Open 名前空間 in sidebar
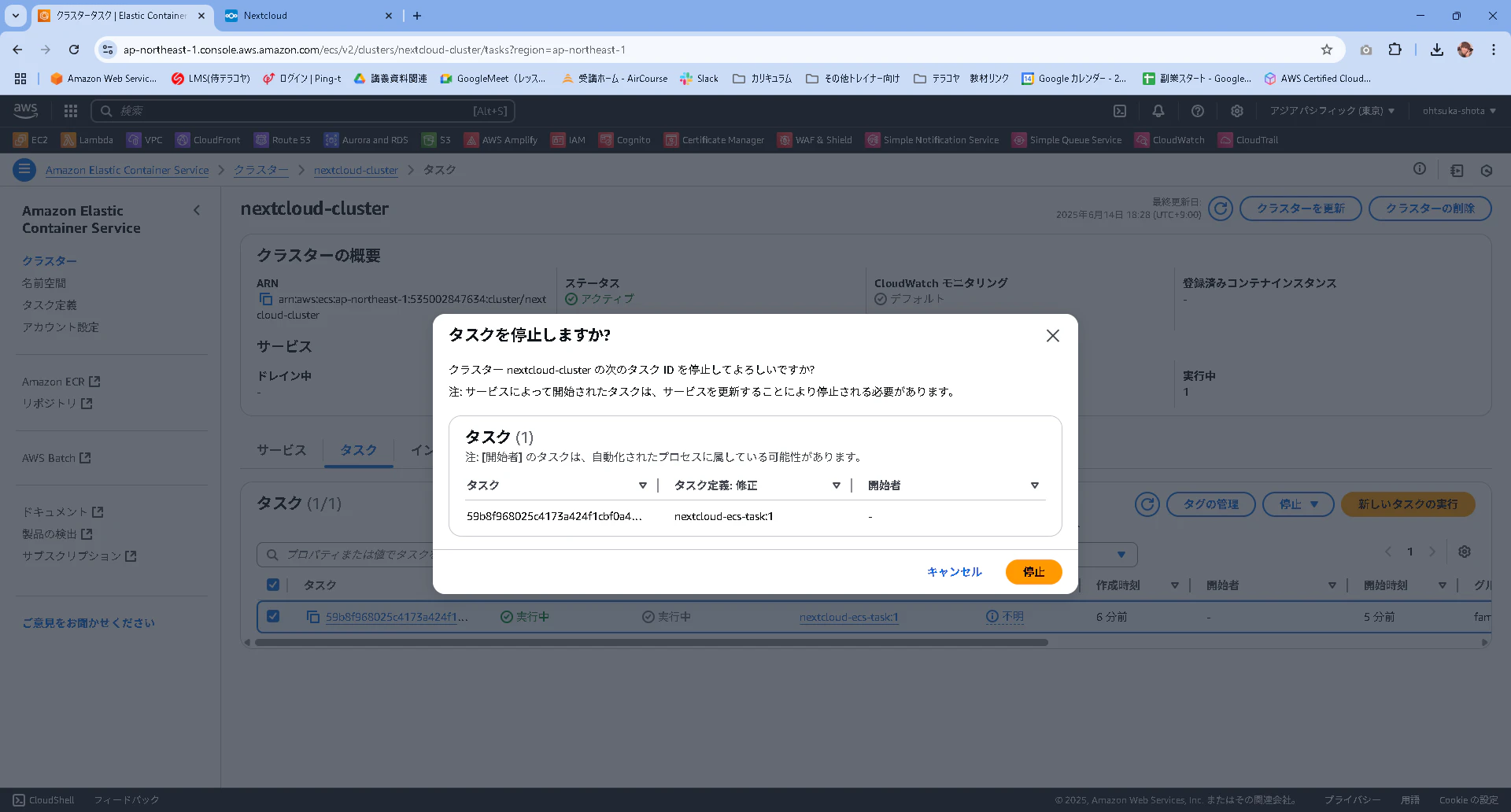The height and width of the screenshot is (812, 1511). tap(44, 283)
